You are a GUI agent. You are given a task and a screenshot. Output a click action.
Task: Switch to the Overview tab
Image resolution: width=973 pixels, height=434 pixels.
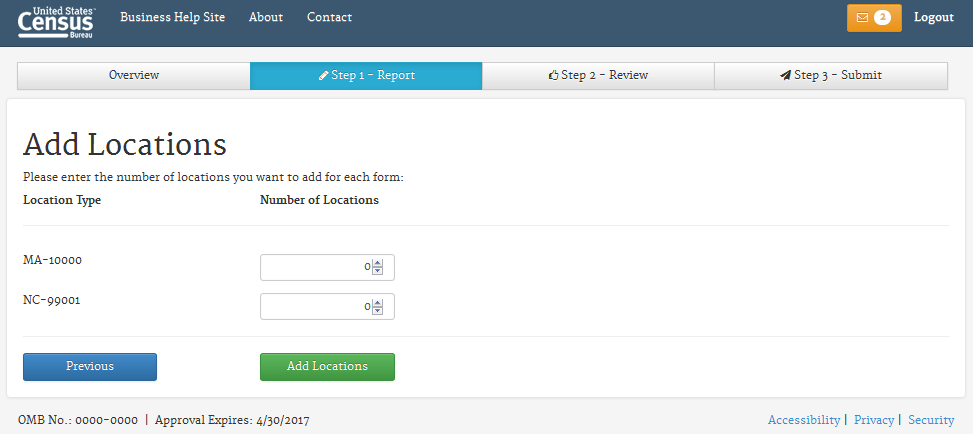click(134, 76)
